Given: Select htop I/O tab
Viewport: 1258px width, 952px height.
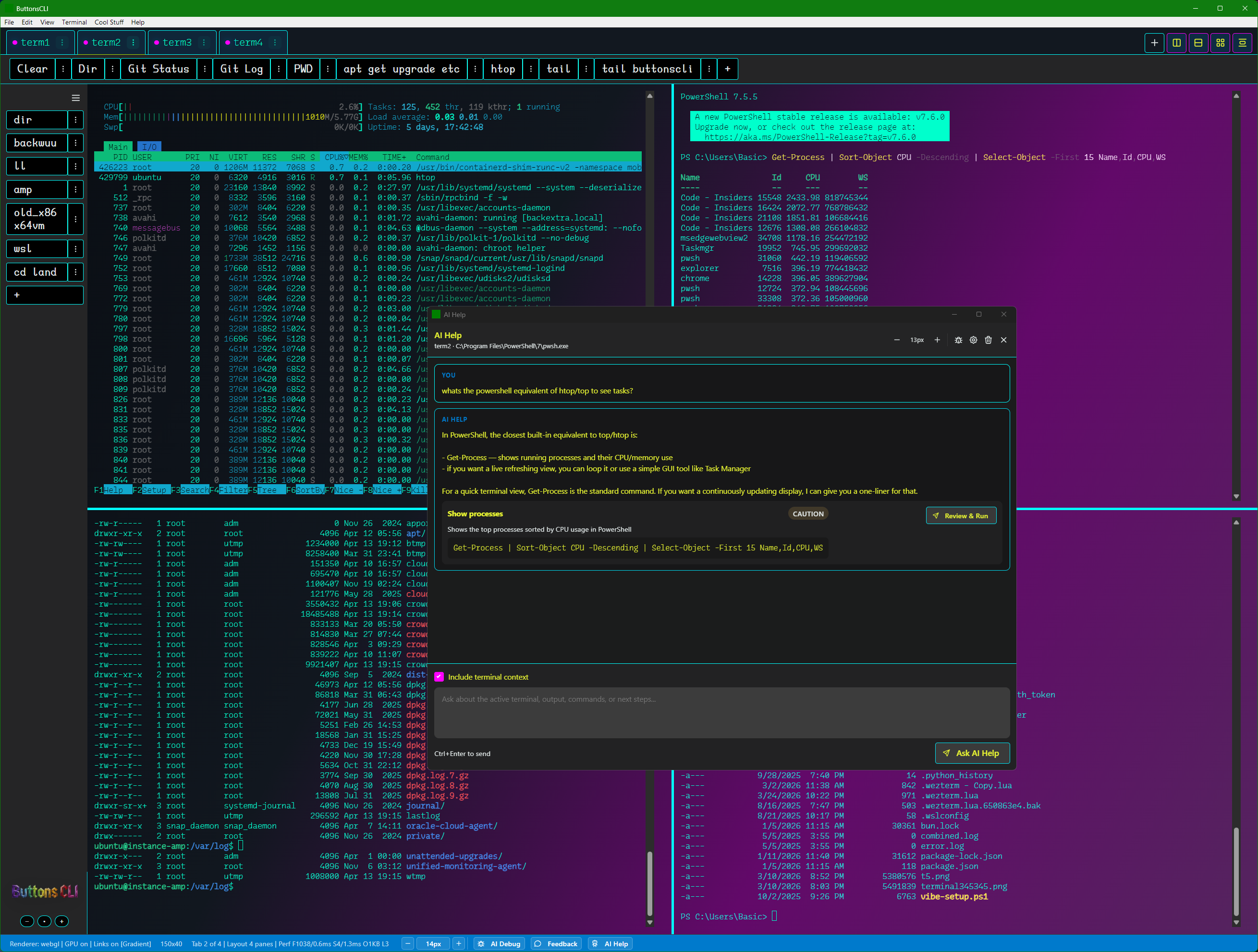Looking at the screenshot, I should pyautogui.click(x=149, y=146).
